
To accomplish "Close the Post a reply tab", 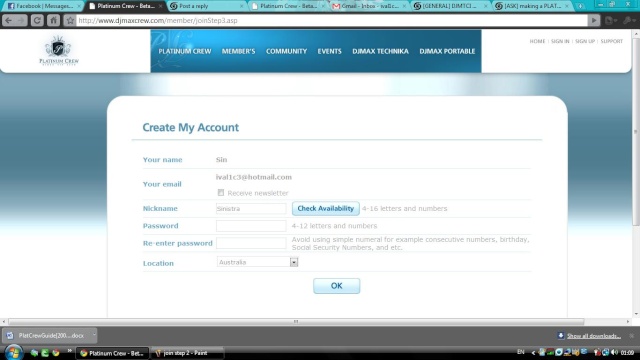I will [241, 6].
